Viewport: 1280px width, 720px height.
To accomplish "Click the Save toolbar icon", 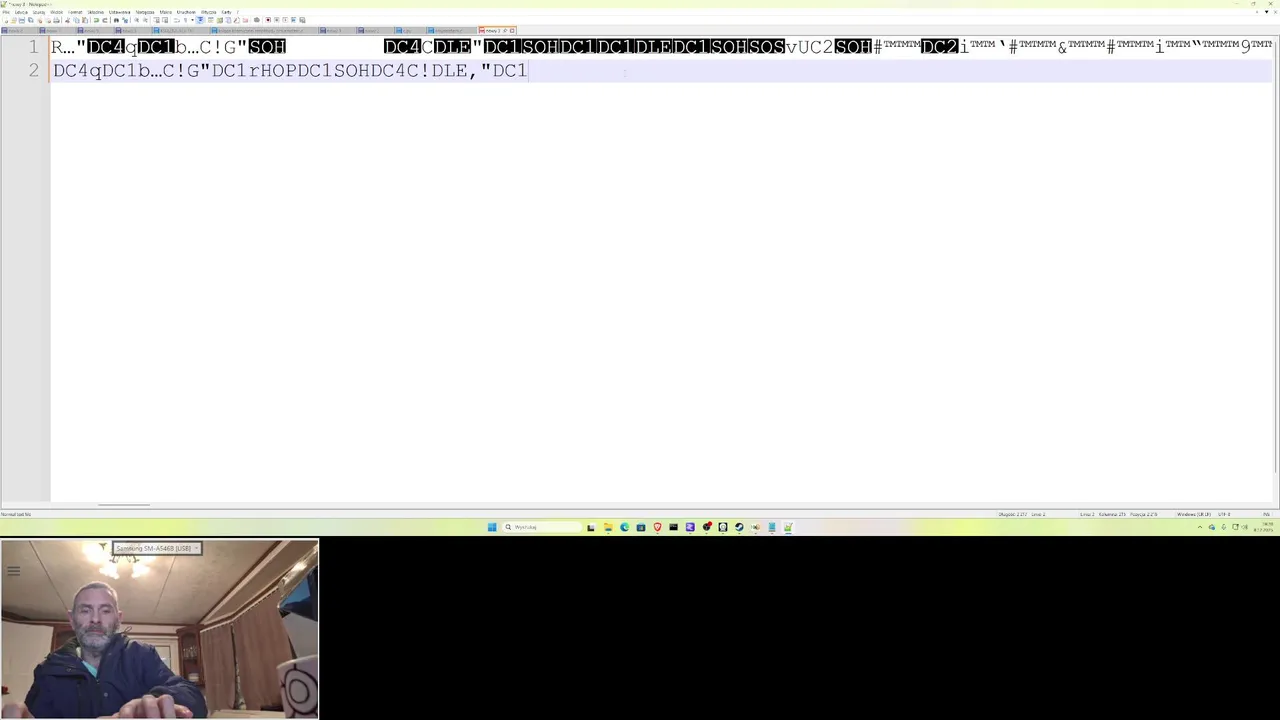I will point(22,20).
